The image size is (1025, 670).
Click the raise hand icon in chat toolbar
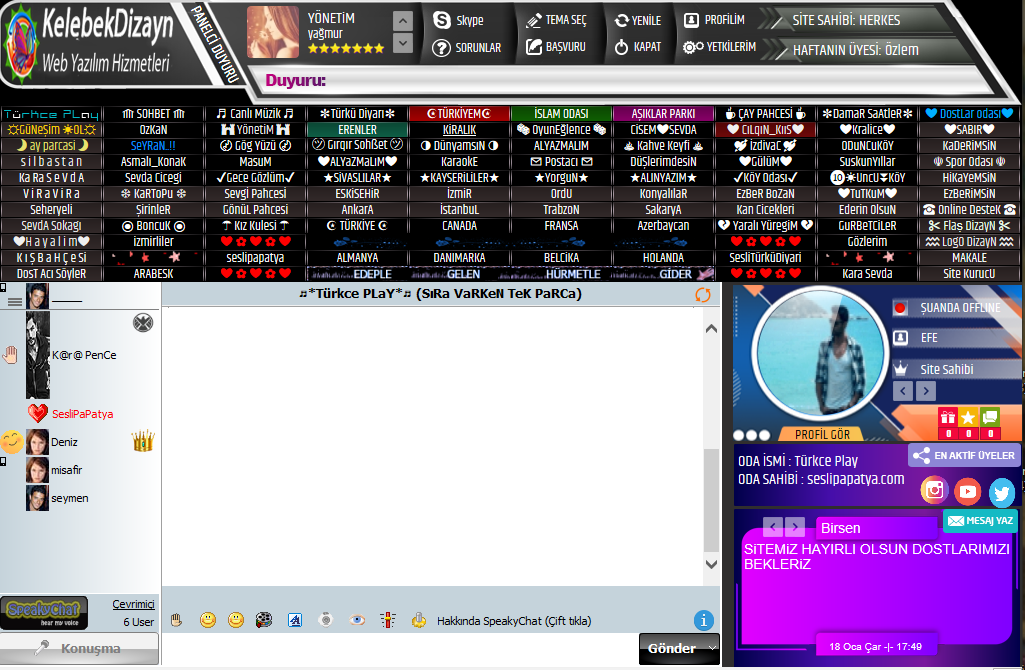[x=176, y=620]
